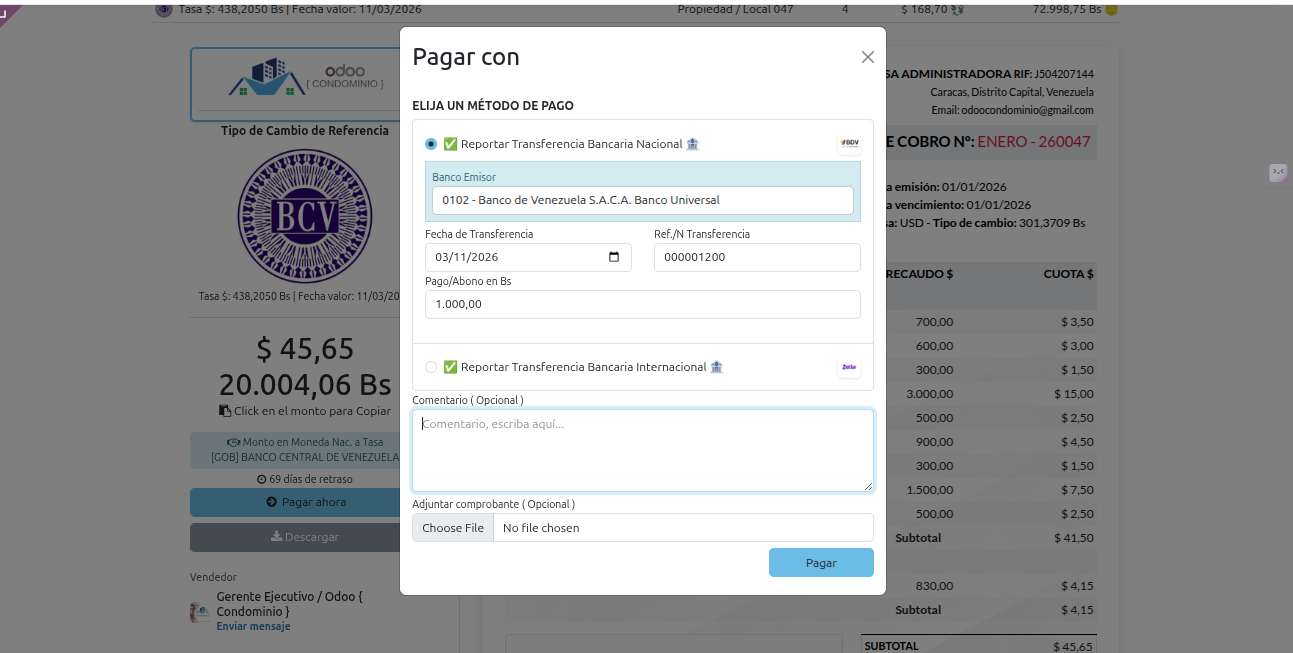Image resolution: width=1293 pixels, height=653 pixels.
Task: Click the BDV bank logo icon
Action: click(849, 143)
